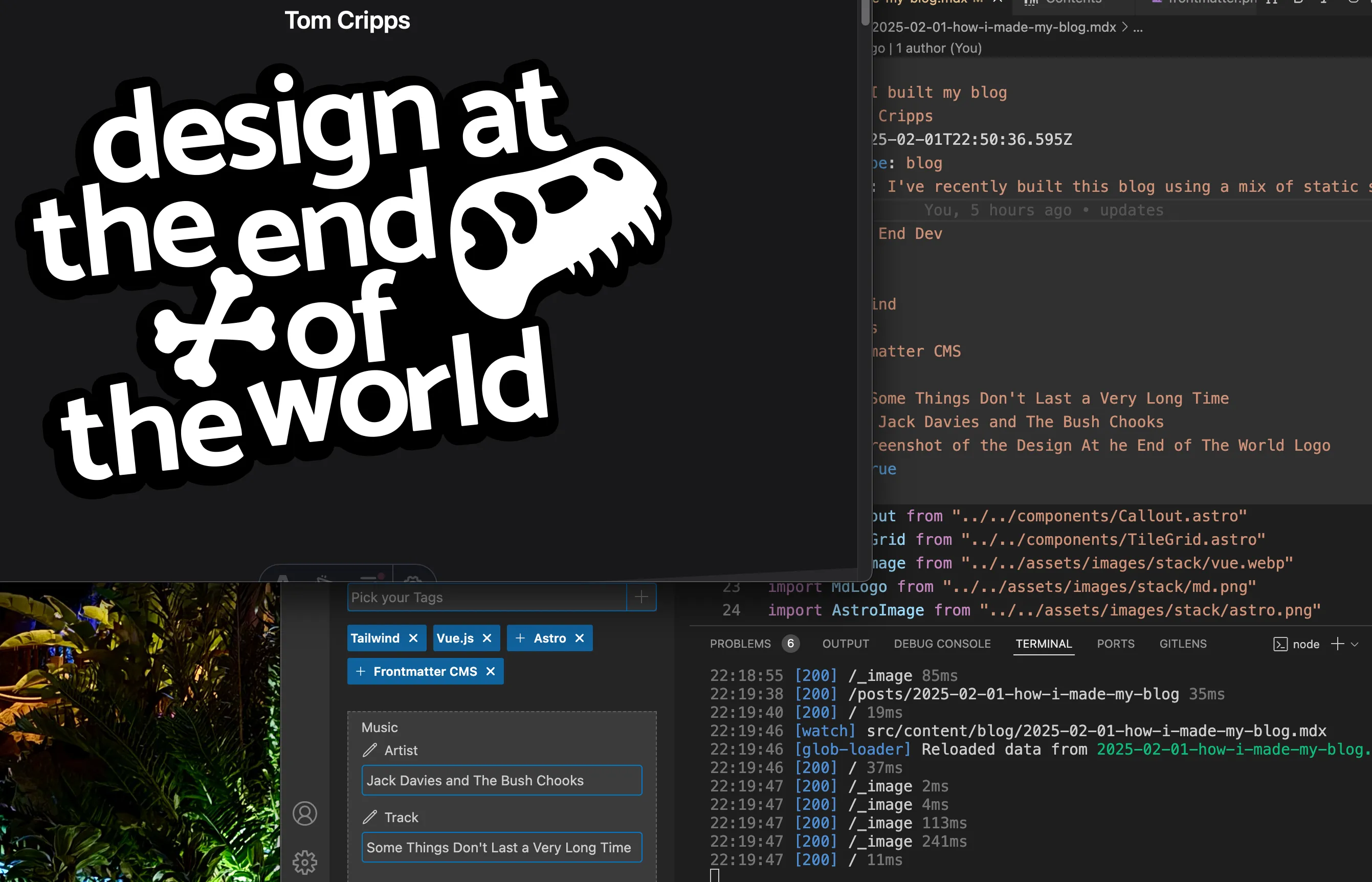This screenshot has width=1372, height=882.
Task: Expand the chevron after 2025-02-01-how-i-made-my-blog.mdx
Action: (1124, 27)
